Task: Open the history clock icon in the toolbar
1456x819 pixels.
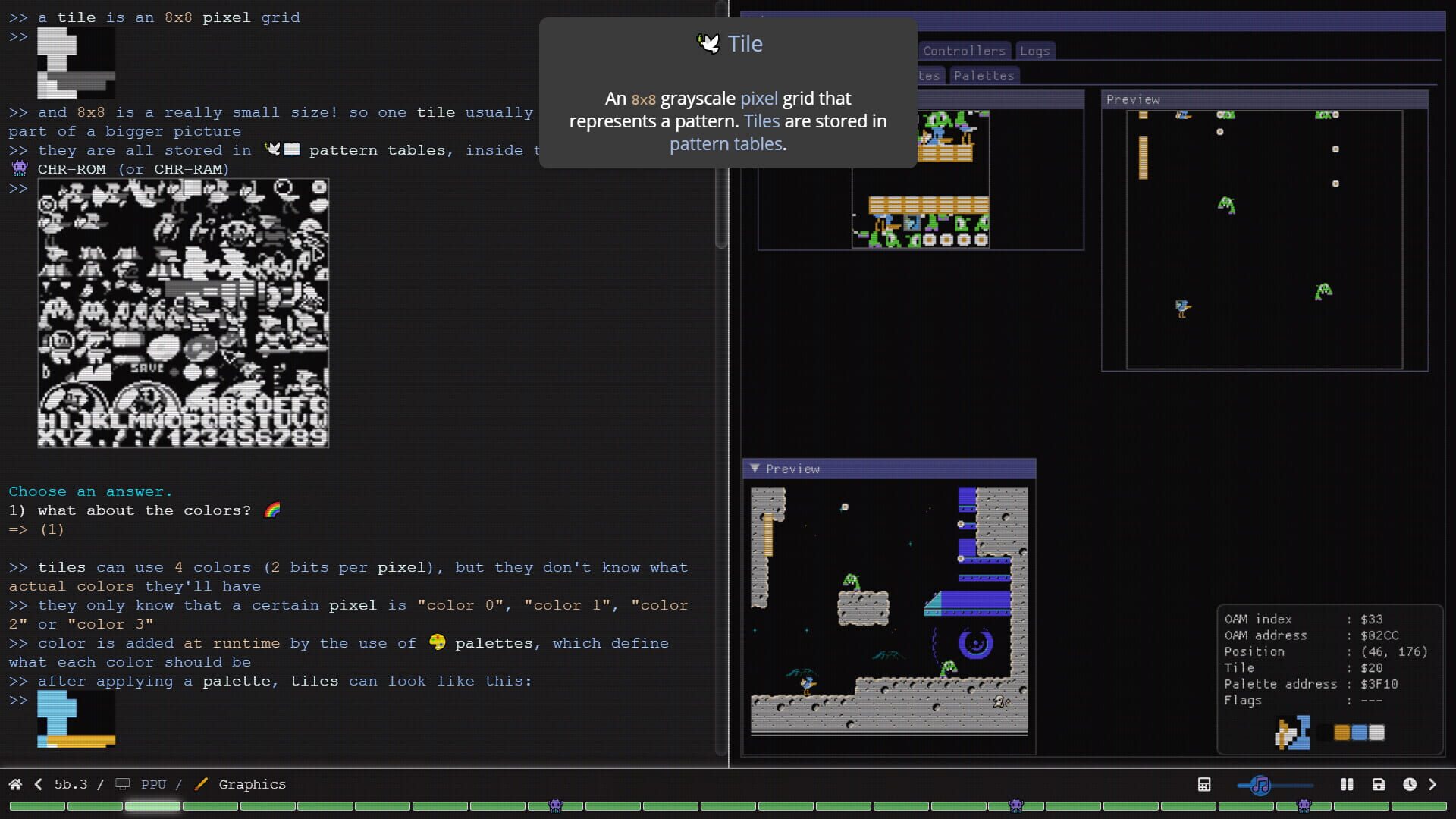Action: click(1410, 784)
